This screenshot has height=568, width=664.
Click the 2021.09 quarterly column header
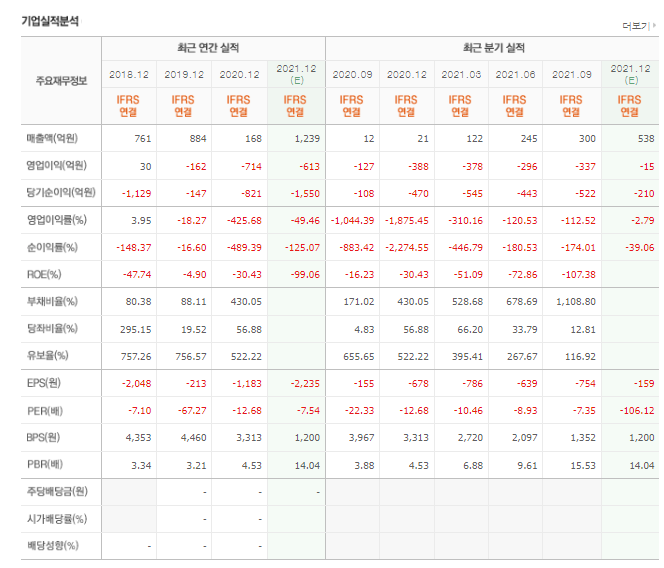[x=572, y=75]
